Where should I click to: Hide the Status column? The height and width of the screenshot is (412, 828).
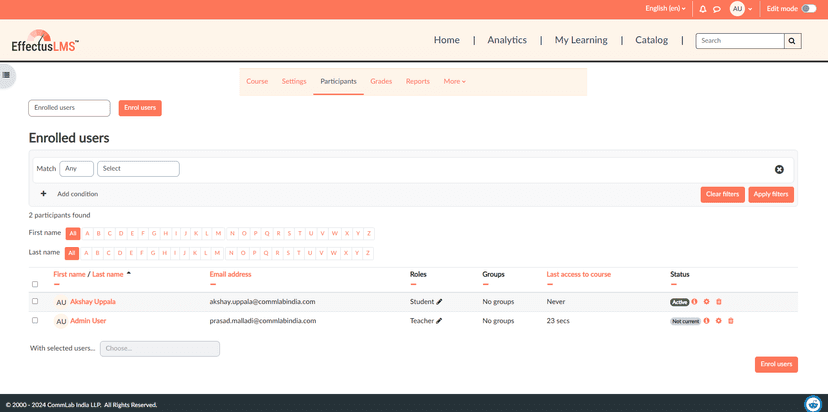[673, 284]
